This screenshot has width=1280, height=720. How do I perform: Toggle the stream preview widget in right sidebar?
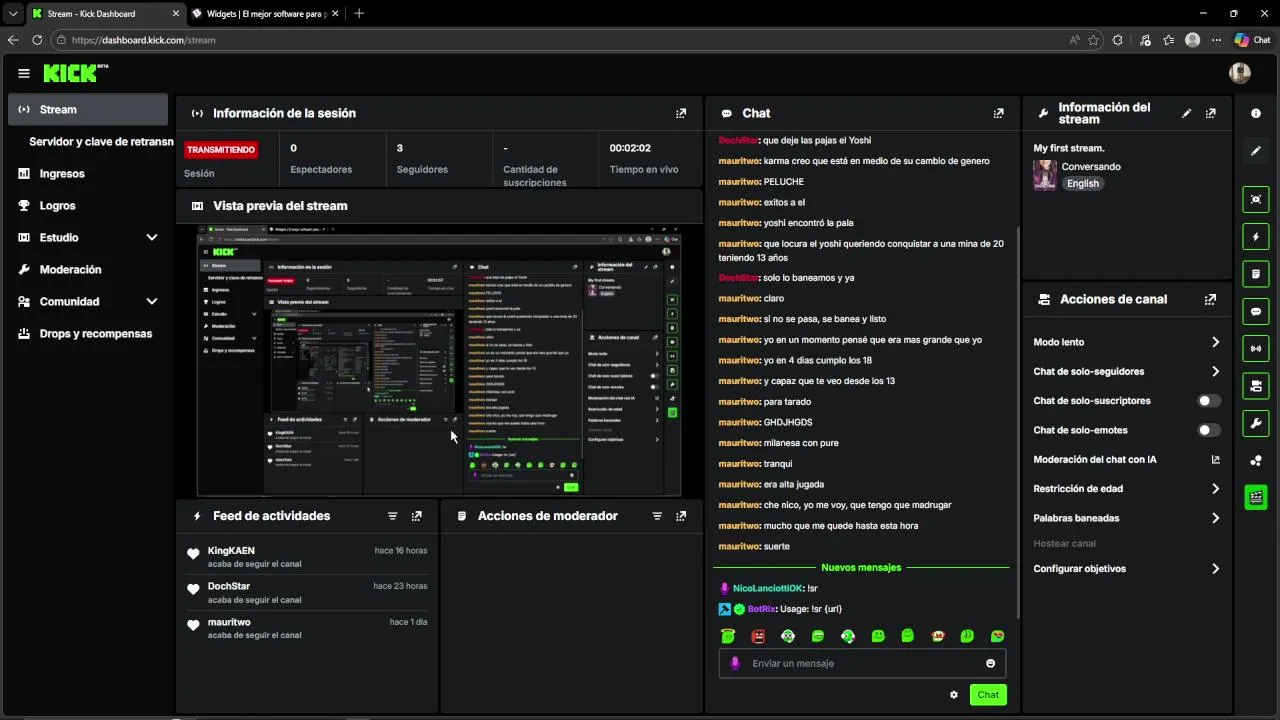pos(1256,199)
